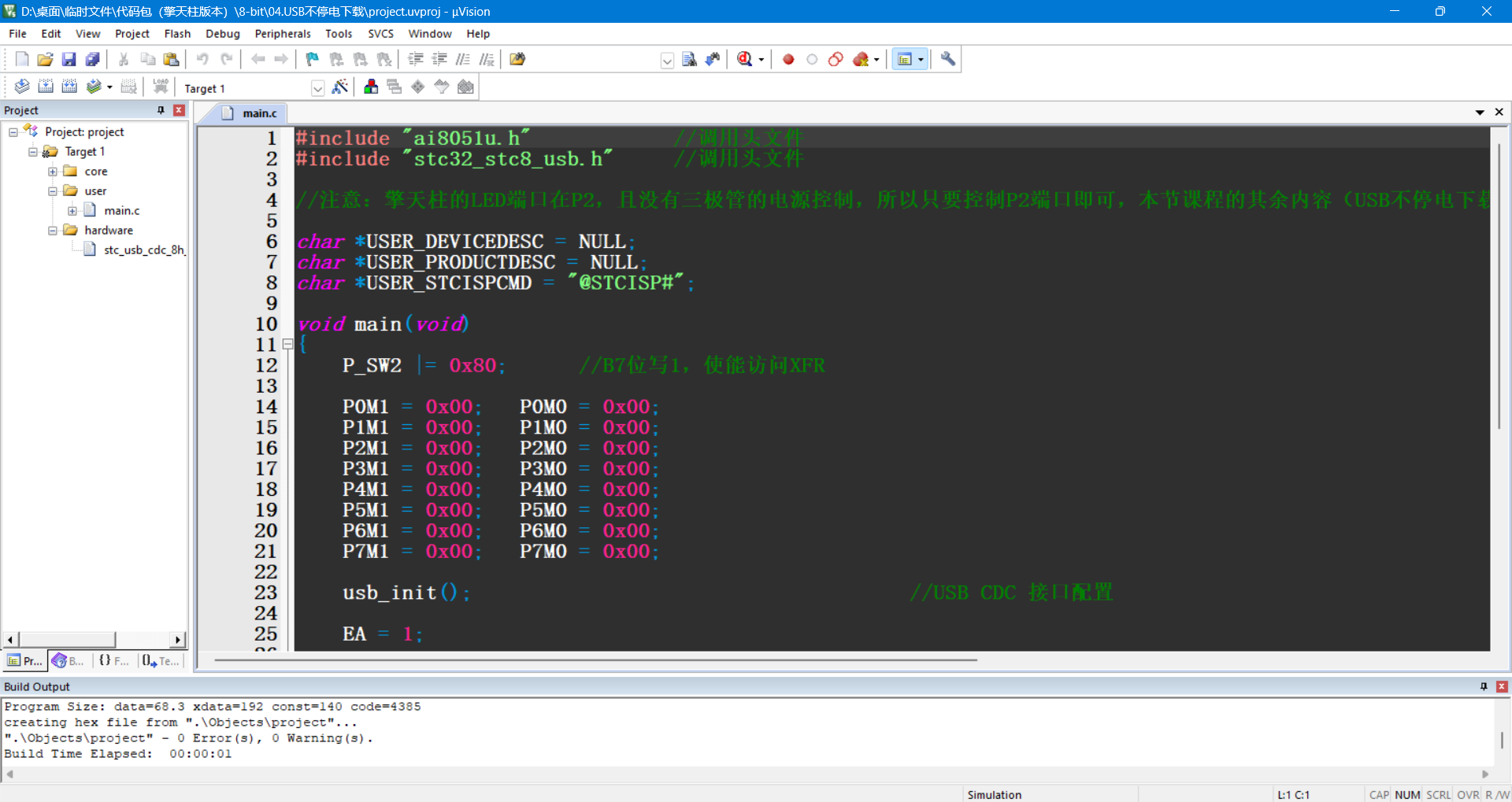This screenshot has height=802, width=1512.
Task: Open the Peripherals menu
Action: coord(283,34)
